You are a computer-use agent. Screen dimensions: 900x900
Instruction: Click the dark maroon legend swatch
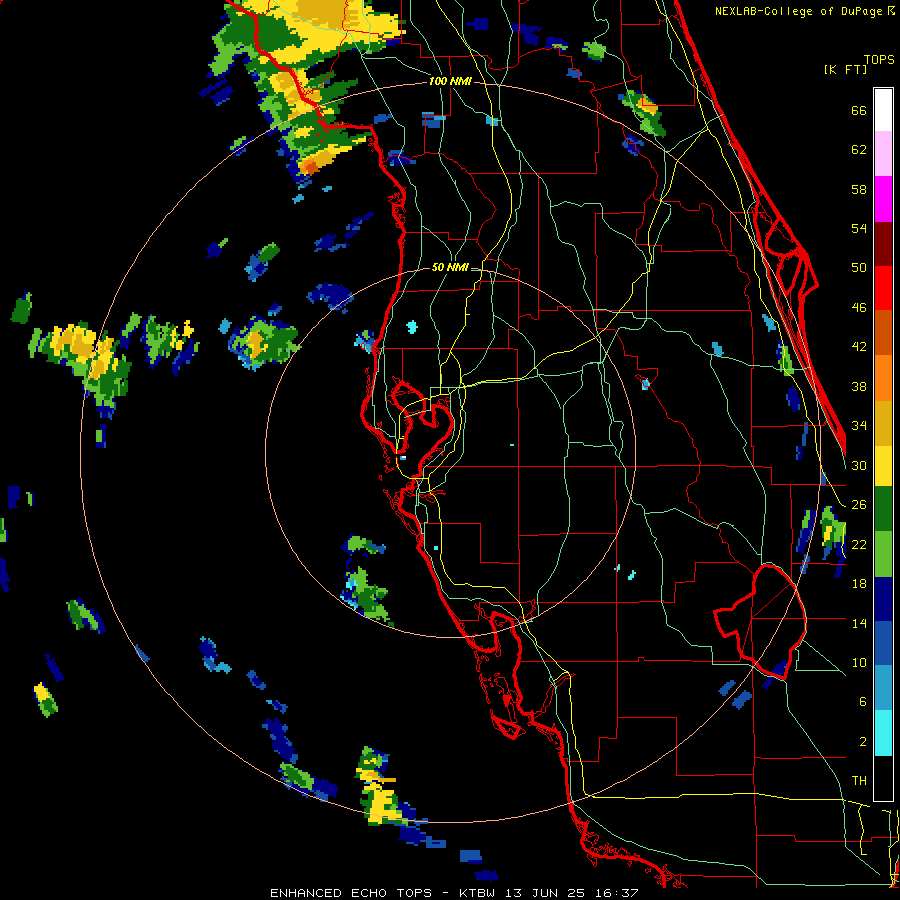click(883, 244)
